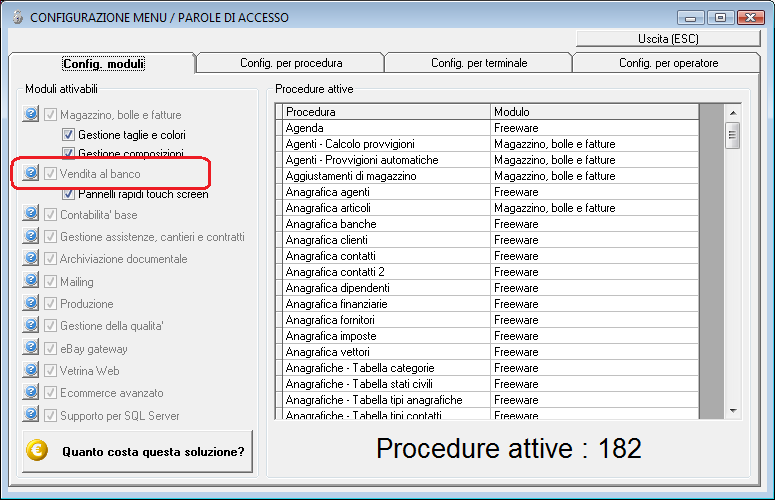Click help icon beside Produzione
Image resolution: width=775 pixels, height=500 pixels.
coord(31,303)
